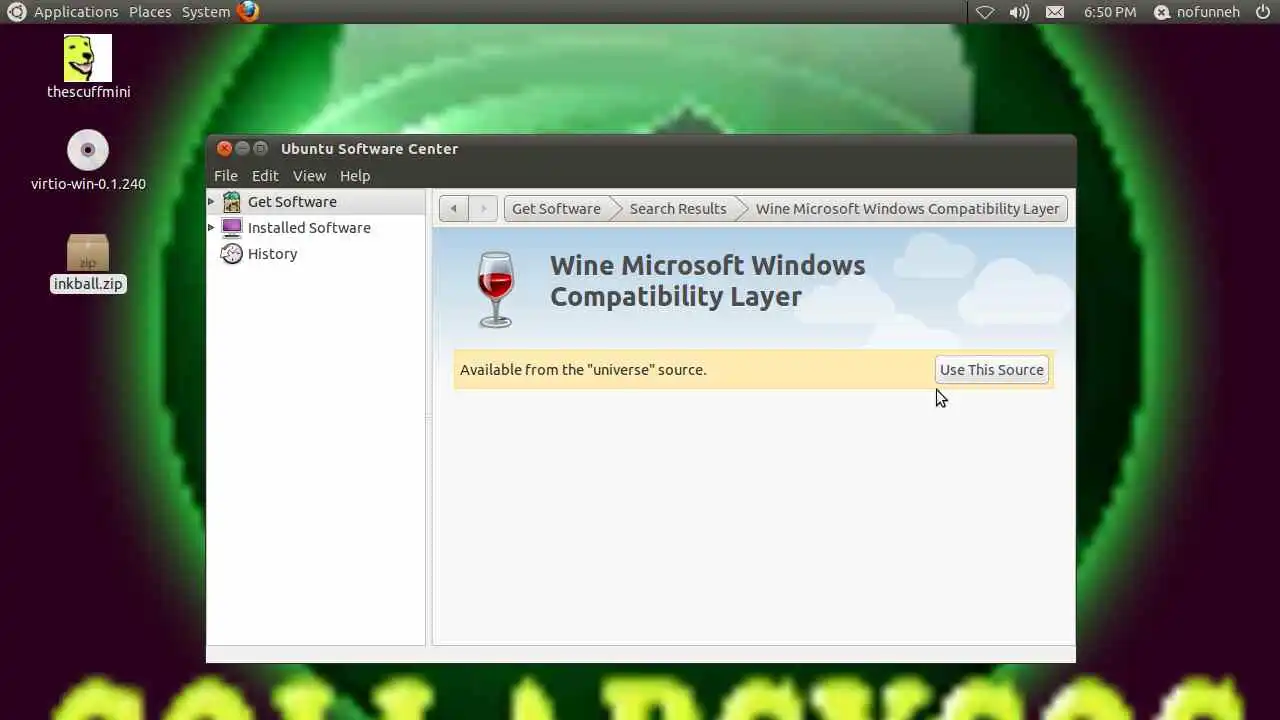Open the Places menu in top panel
Image resolution: width=1280 pixels, height=720 pixels.
(x=150, y=12)
